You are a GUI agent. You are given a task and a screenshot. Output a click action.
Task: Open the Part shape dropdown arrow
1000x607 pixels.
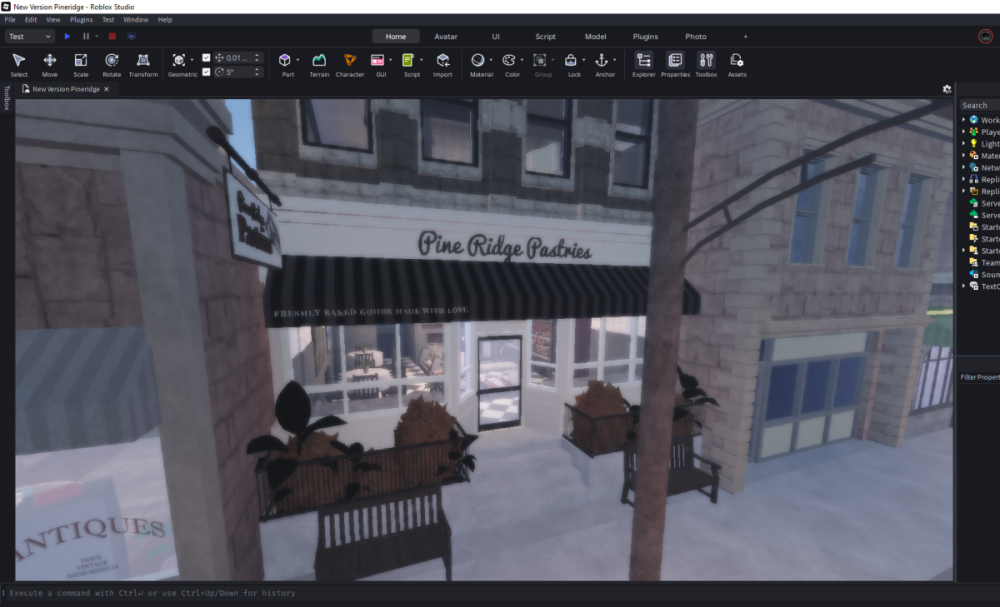(x=298, y=60)
